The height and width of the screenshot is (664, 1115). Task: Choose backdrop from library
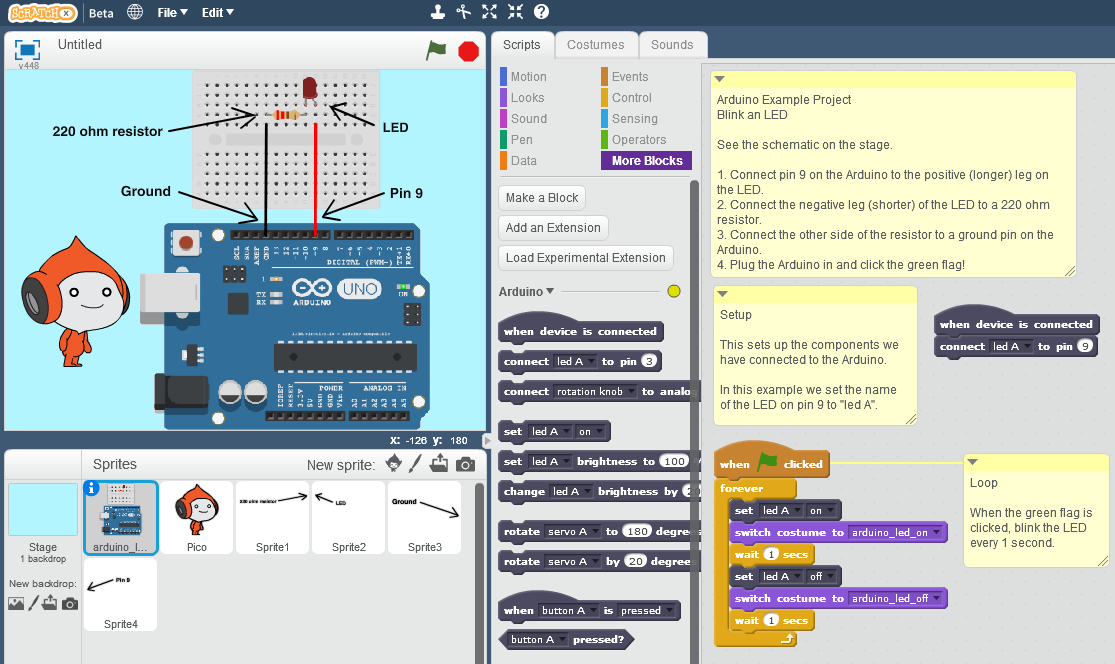click(16, 604)
